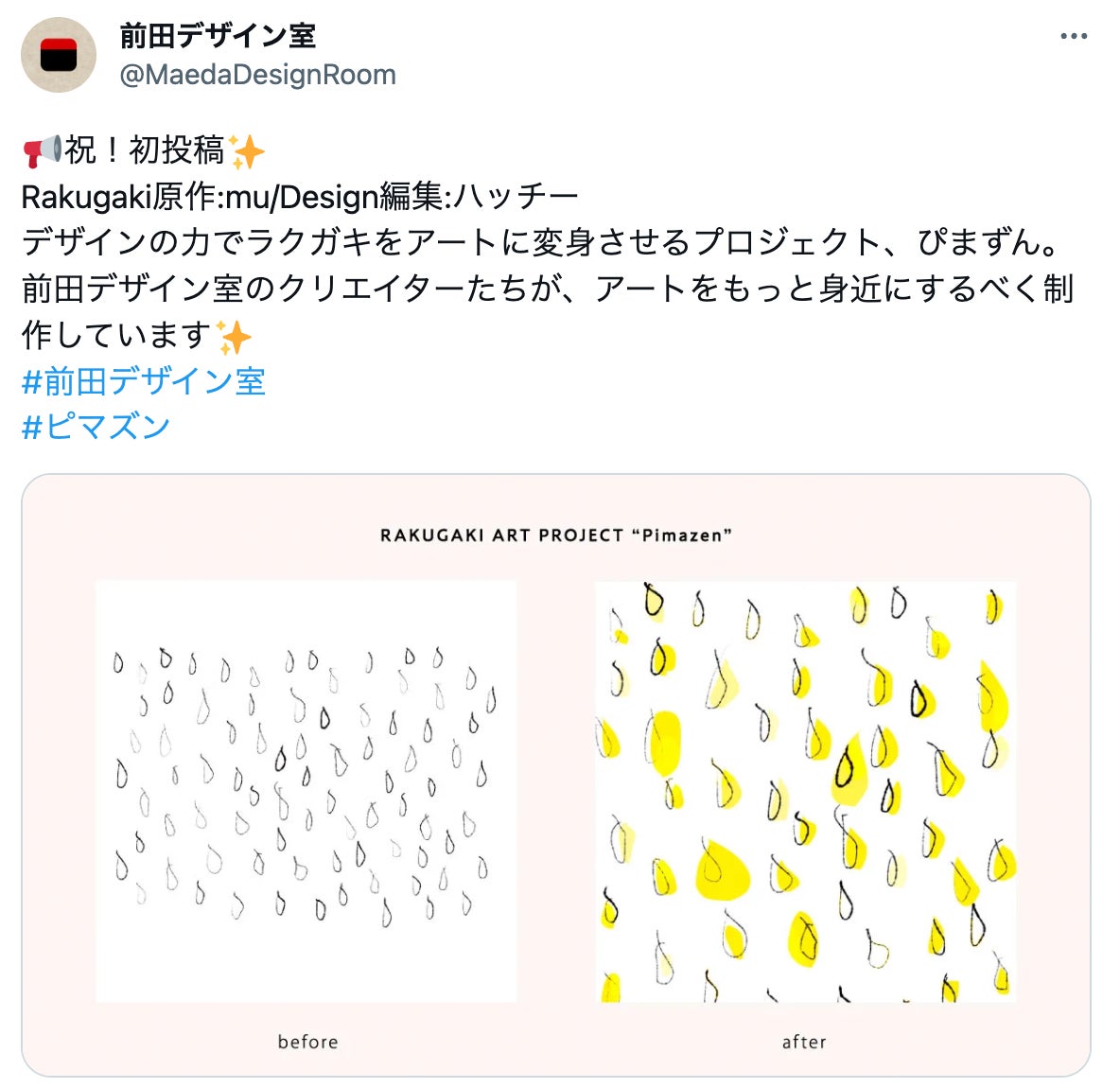
Task: Click the sentence beginning 前田デザイン室のクリエイター
Action: click(x=548, y=311)
